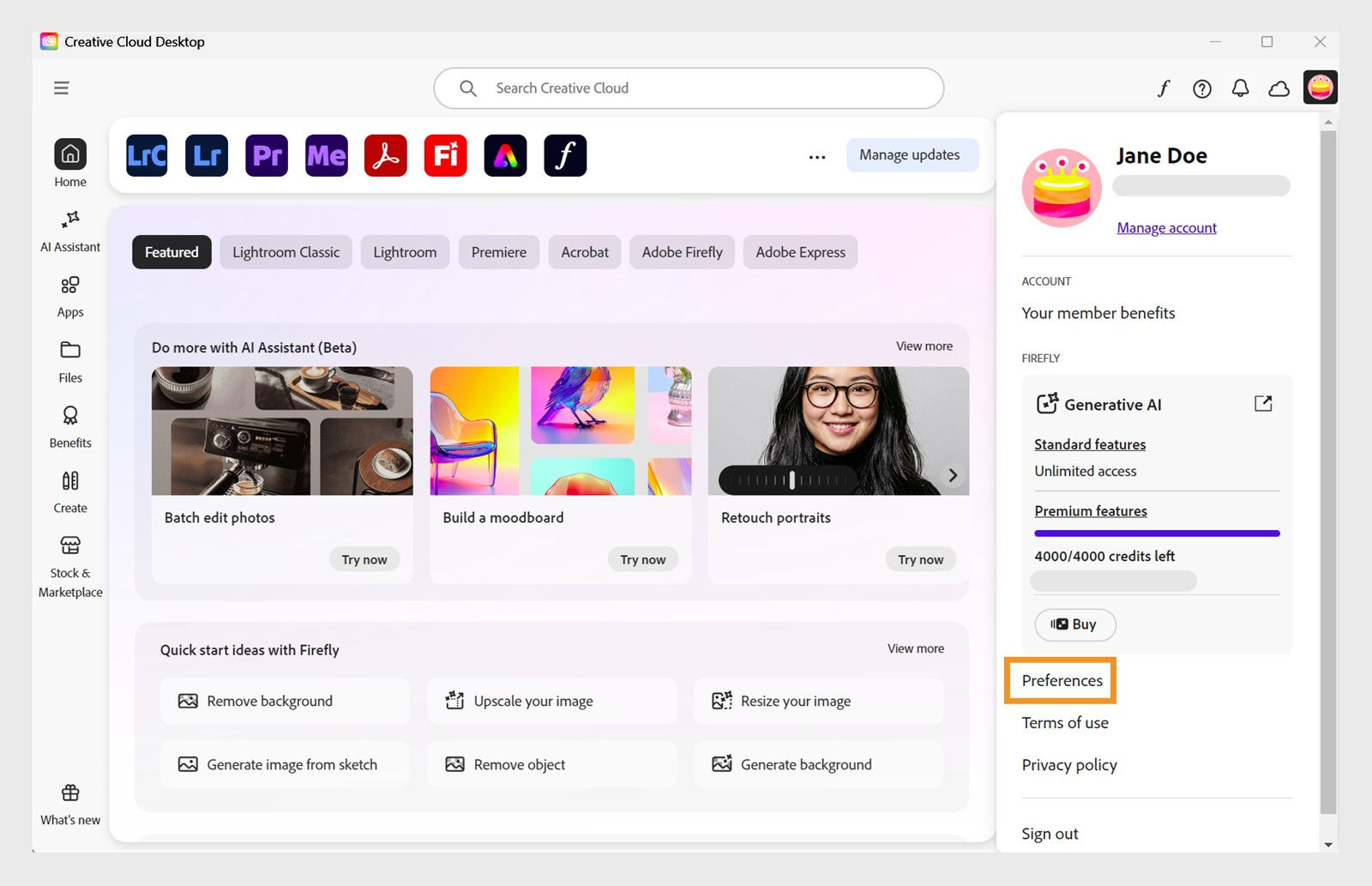
Task: Open Privacy policy
Action: (x=1069, y=765)
